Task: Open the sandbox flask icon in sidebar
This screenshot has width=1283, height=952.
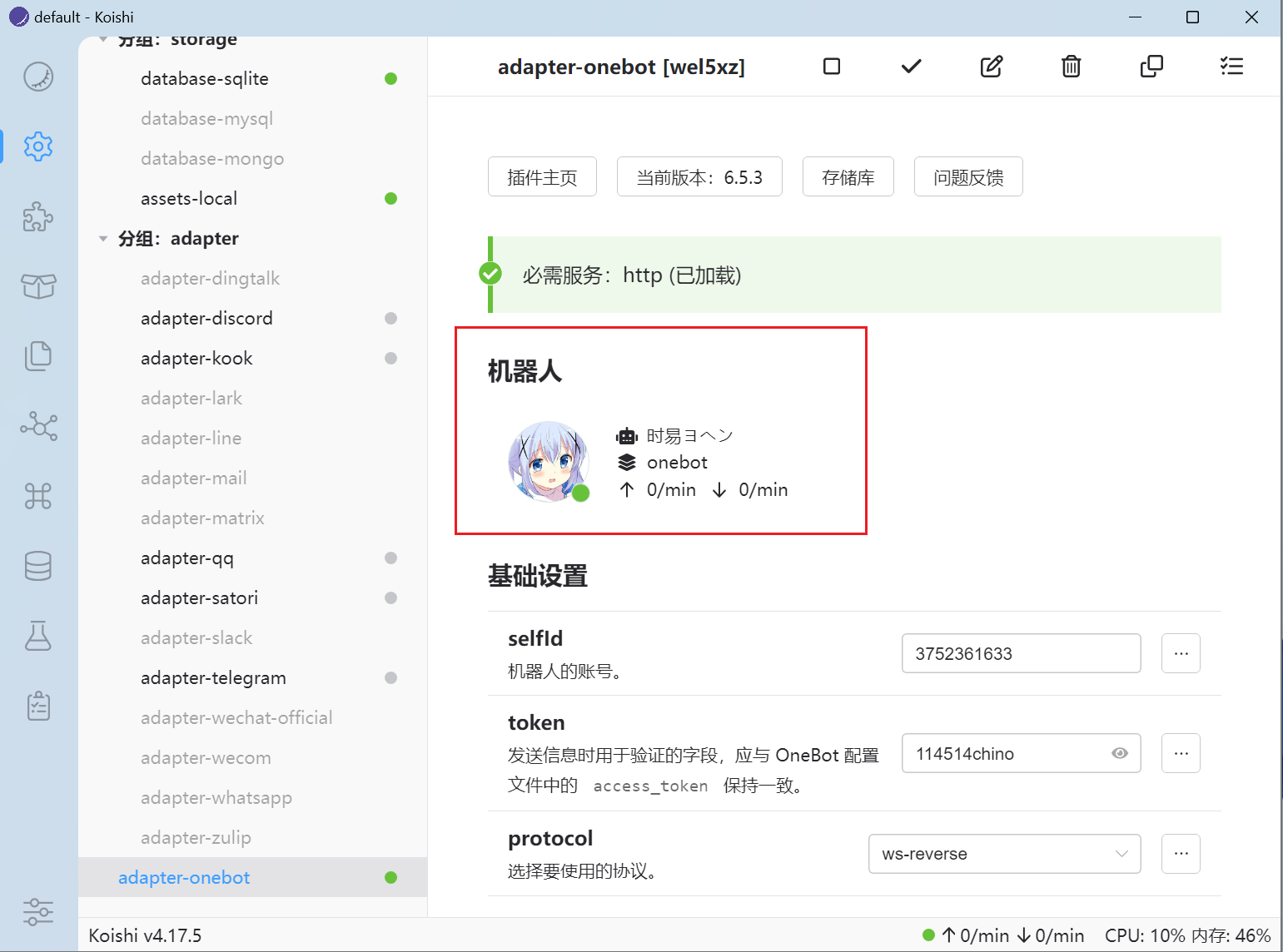Action: (x=38, y=636)
